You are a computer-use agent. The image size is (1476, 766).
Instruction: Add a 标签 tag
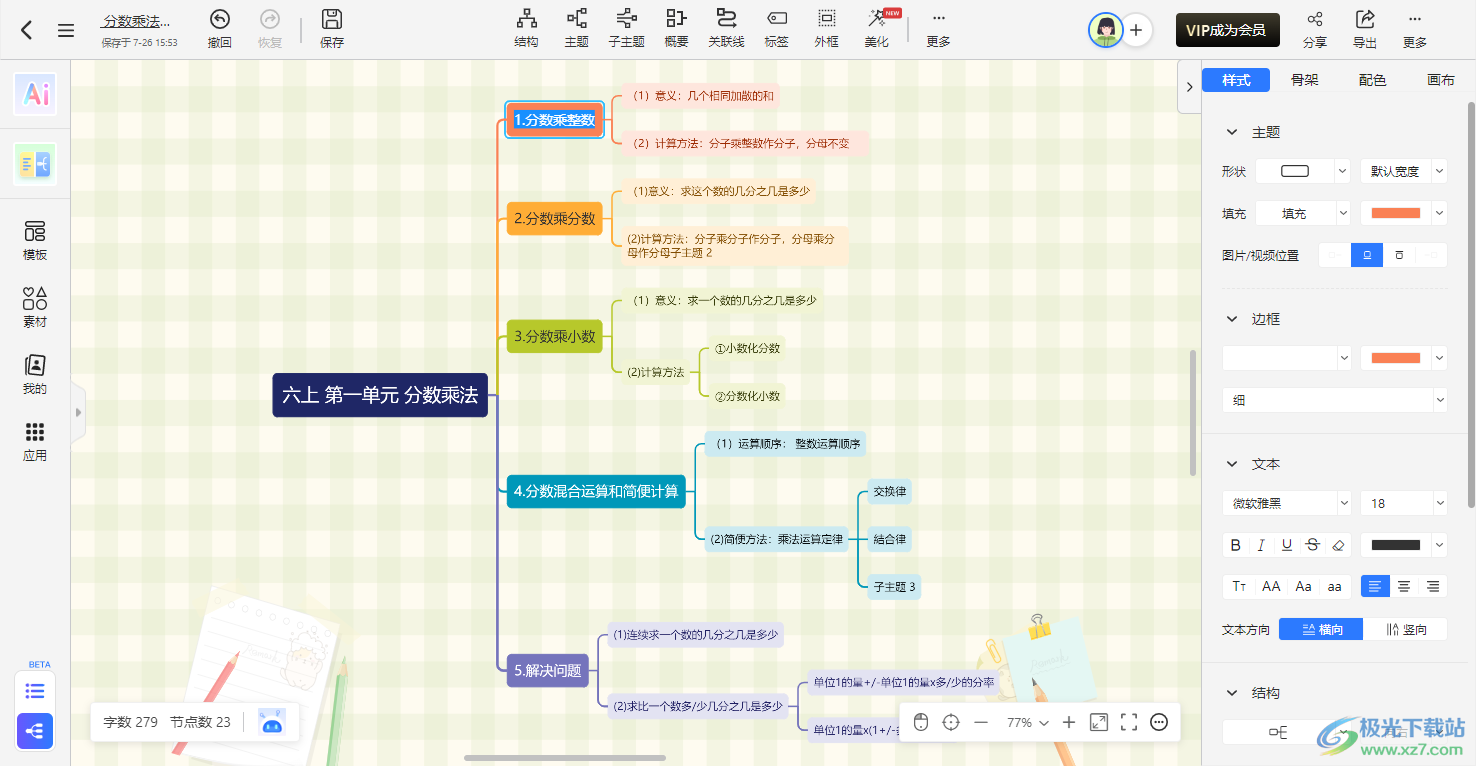[776, 29]
